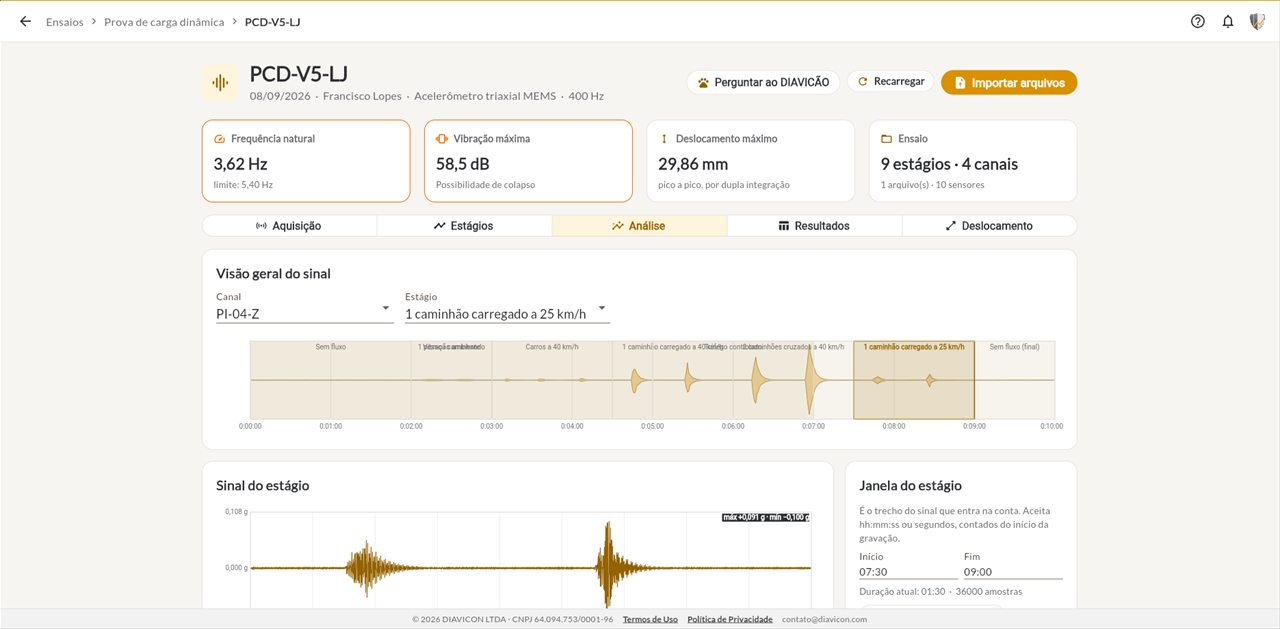Click the Visão geral do sinal heading
The width and height of the screenshot is (1280, 629).
[x=273, y=273]
